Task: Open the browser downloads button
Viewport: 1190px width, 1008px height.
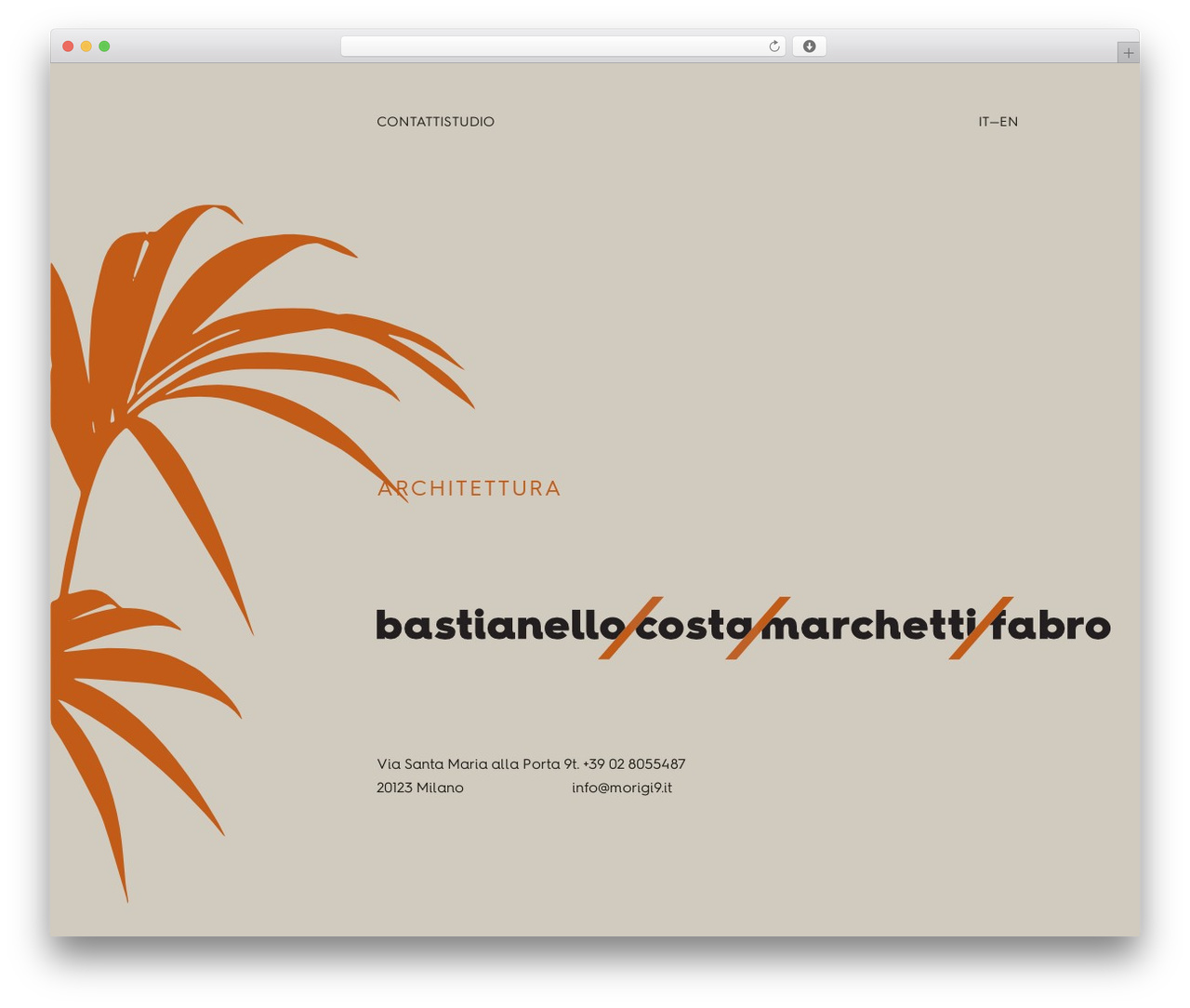Action: click(809, 46)
